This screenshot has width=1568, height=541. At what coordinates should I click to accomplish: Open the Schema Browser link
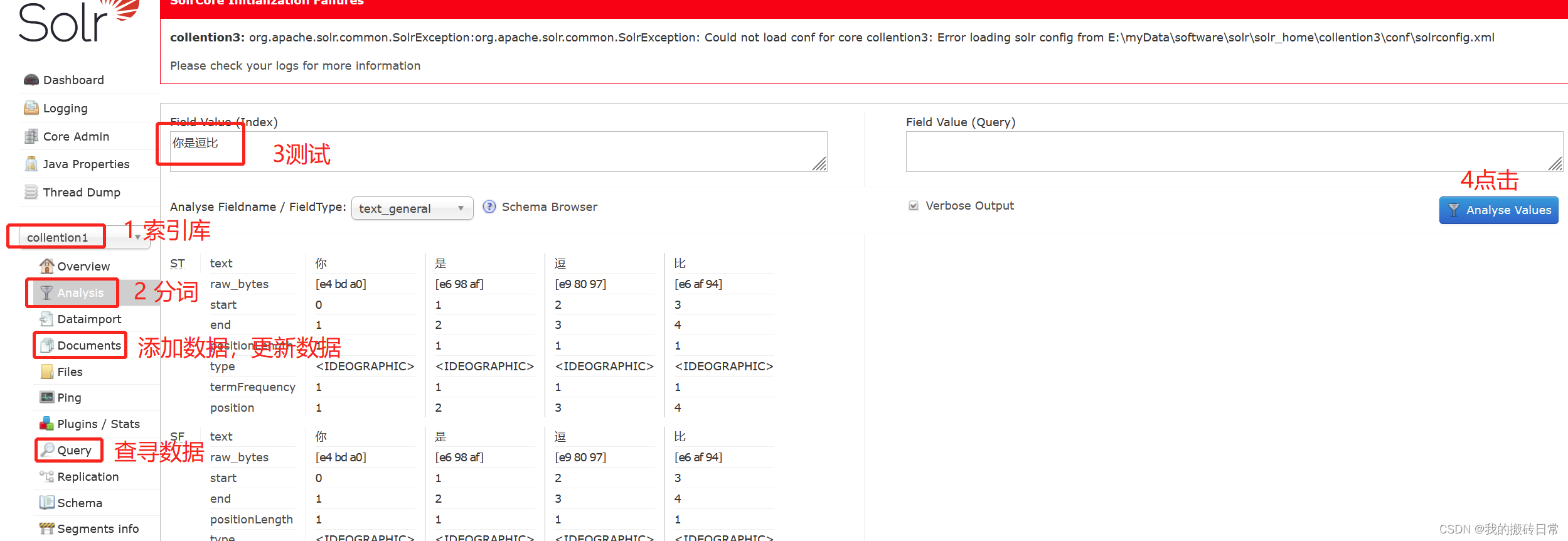[x=549, y=206]
